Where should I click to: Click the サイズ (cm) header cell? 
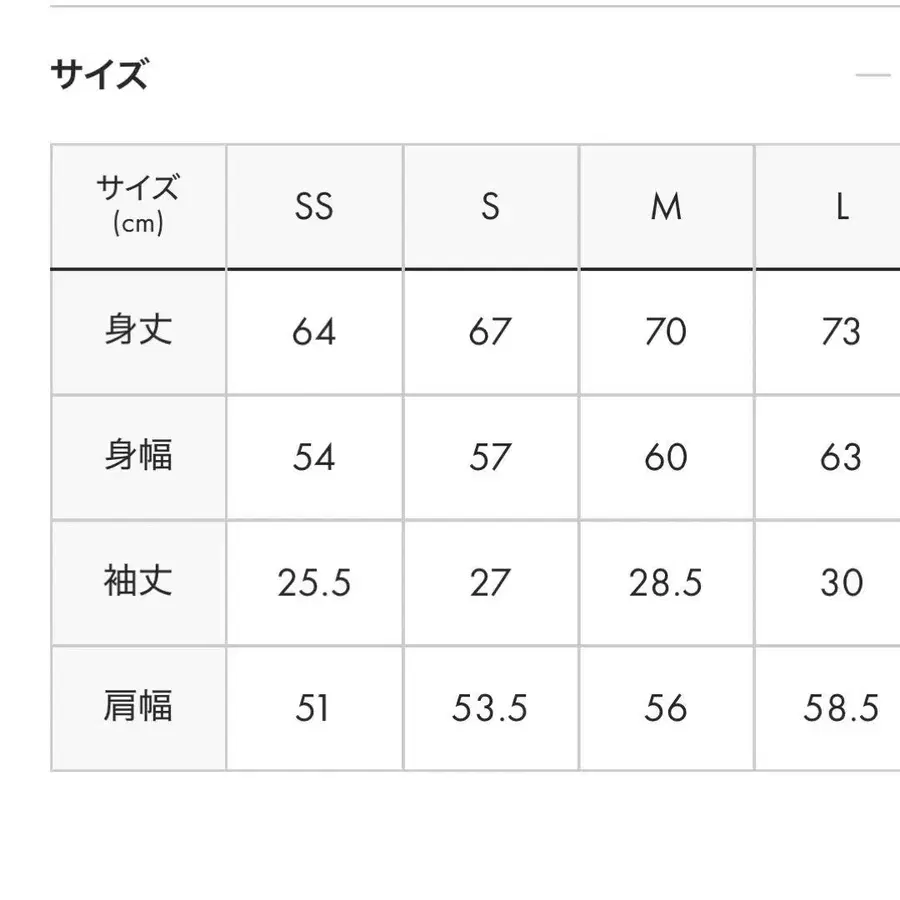pyautogui.click(x=138, y=205)
